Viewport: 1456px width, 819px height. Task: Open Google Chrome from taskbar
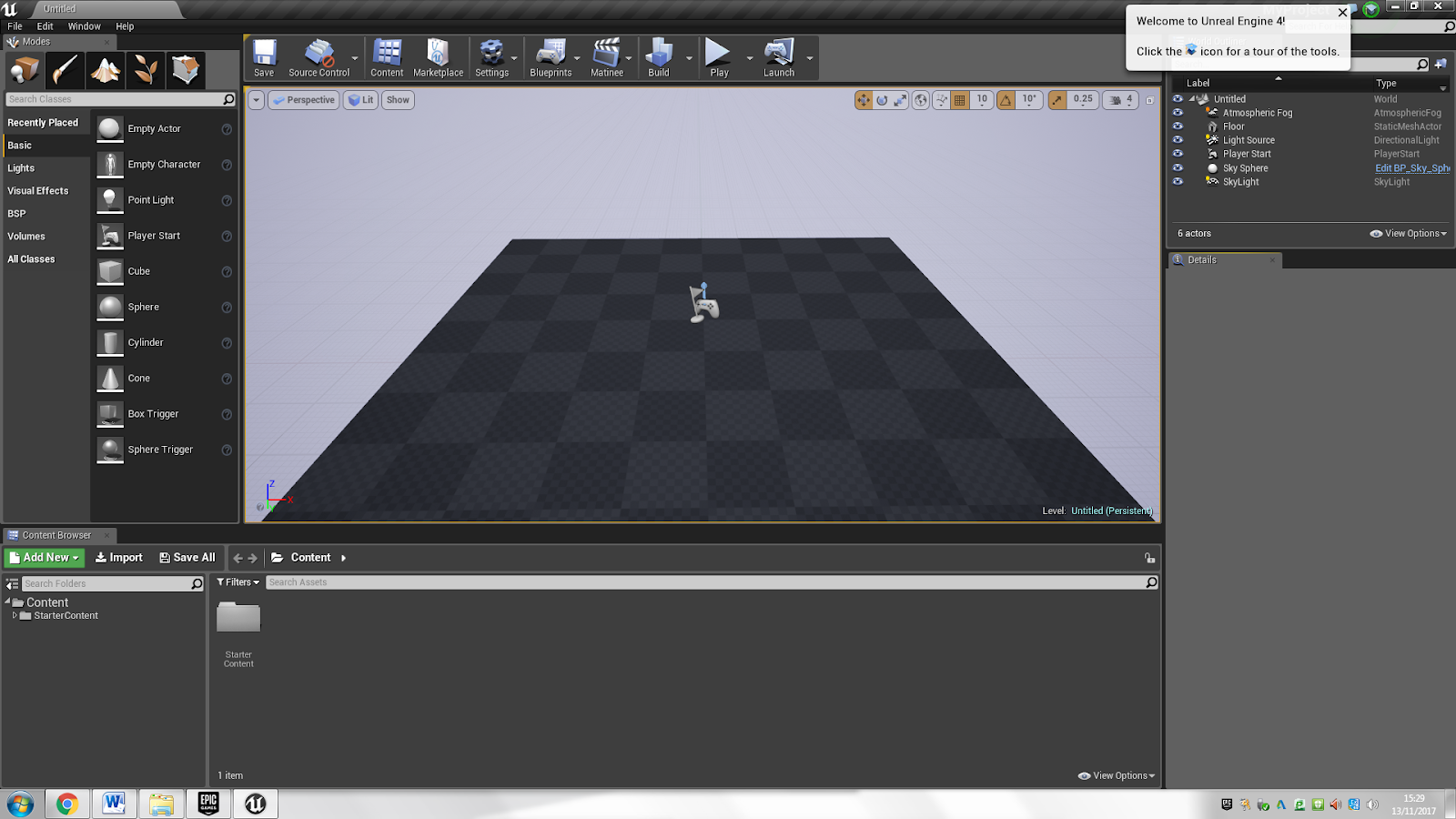[66, 804]
